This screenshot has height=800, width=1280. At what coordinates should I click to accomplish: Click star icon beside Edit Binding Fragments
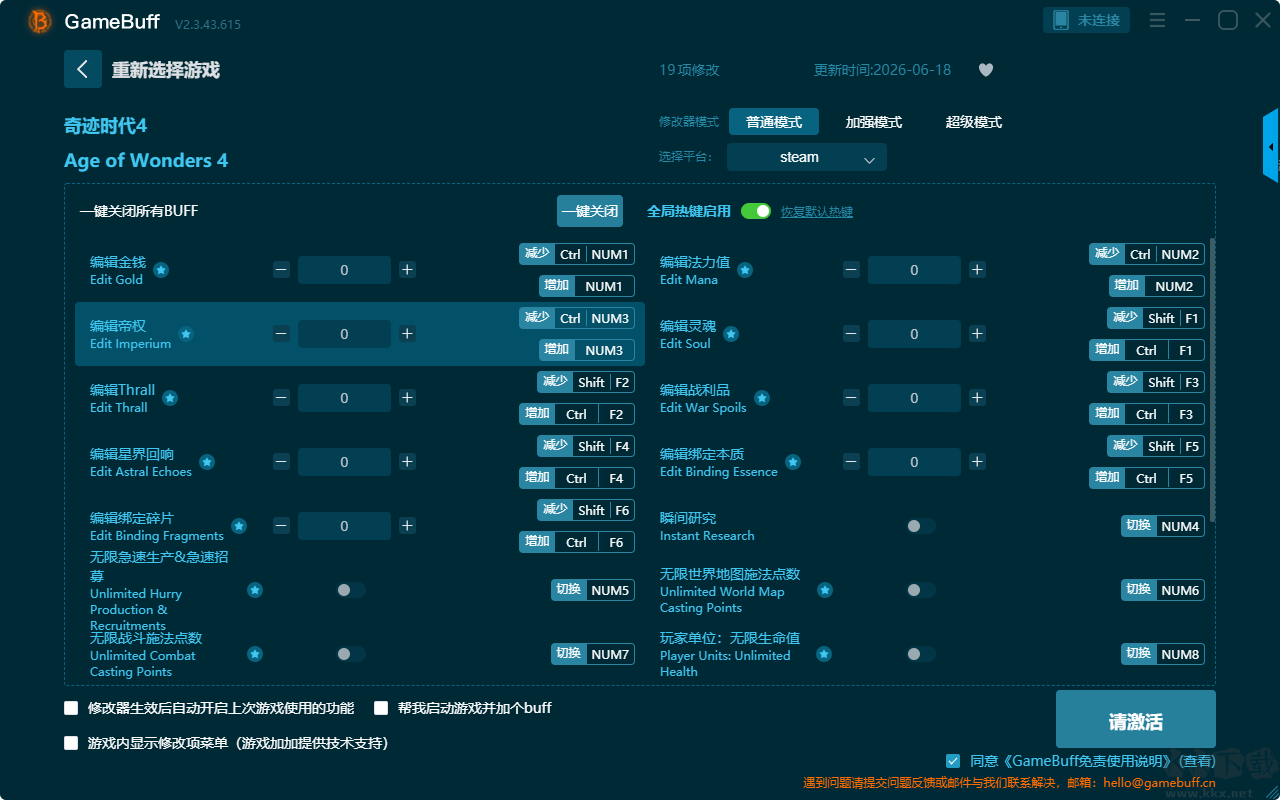239,526
